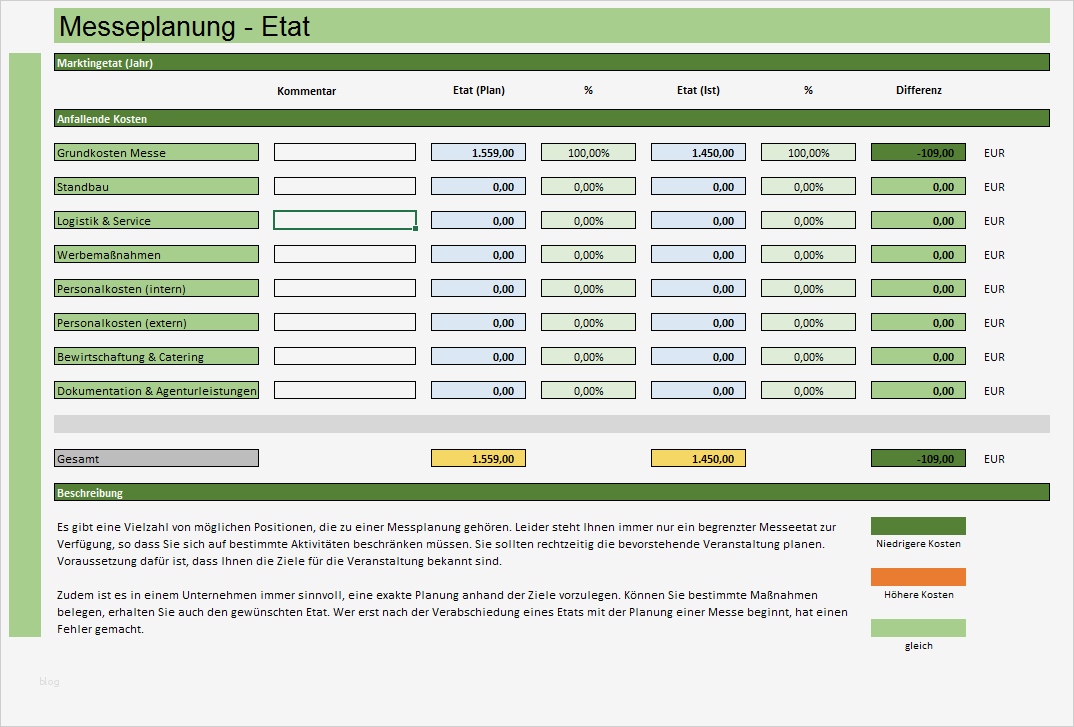The image size is (1074, 727).
Task: Click the Grundkosten Messe comment field
Action: (x=345, y=152)
